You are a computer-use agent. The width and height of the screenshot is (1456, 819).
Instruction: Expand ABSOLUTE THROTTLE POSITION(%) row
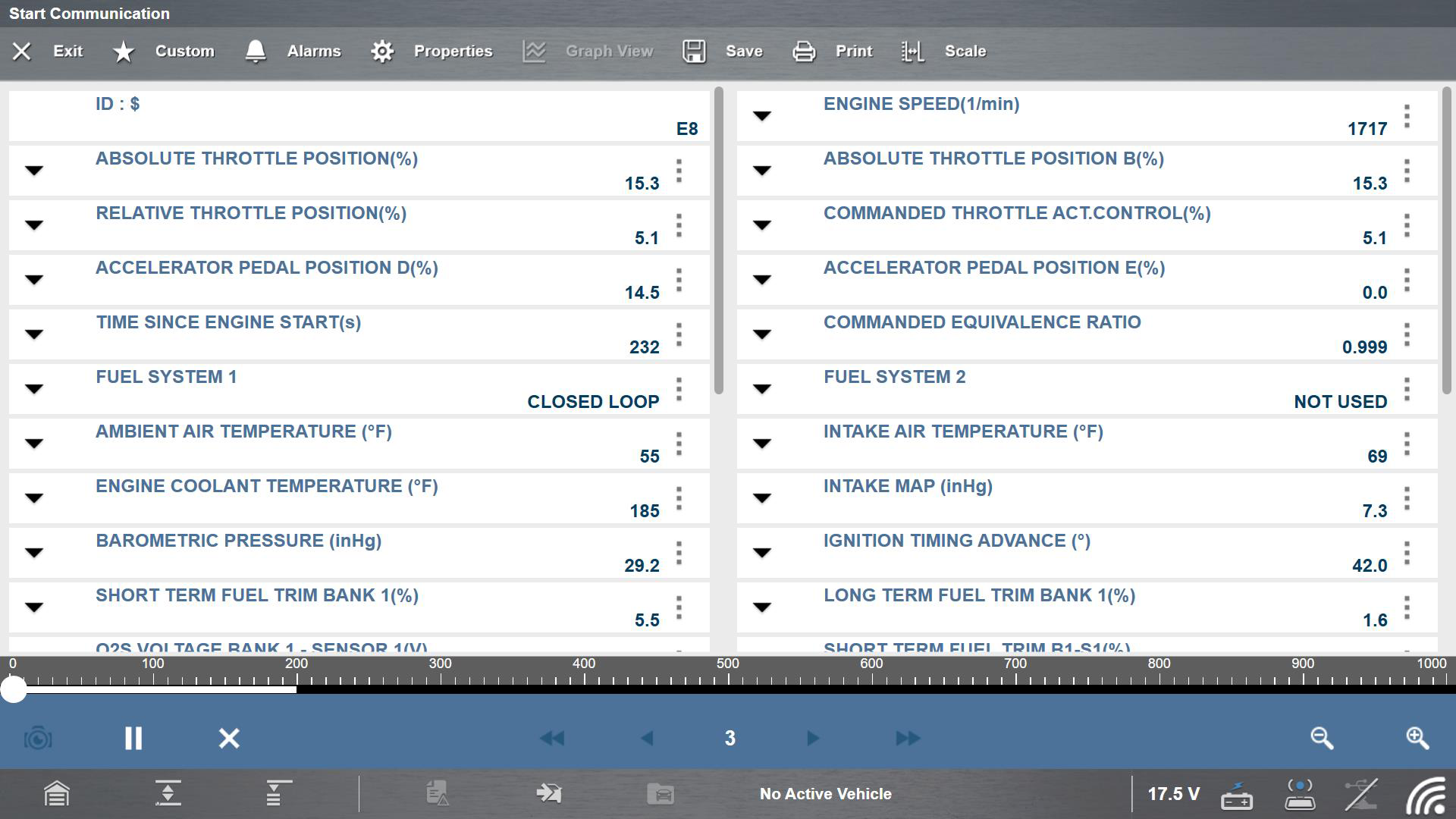(34, 171)
